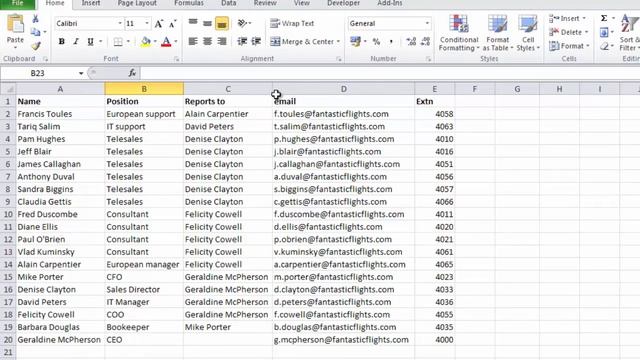Open Cell Styles gallery
Image resolution: width=640 pixels, height=360 pixels.
(528, 32)
